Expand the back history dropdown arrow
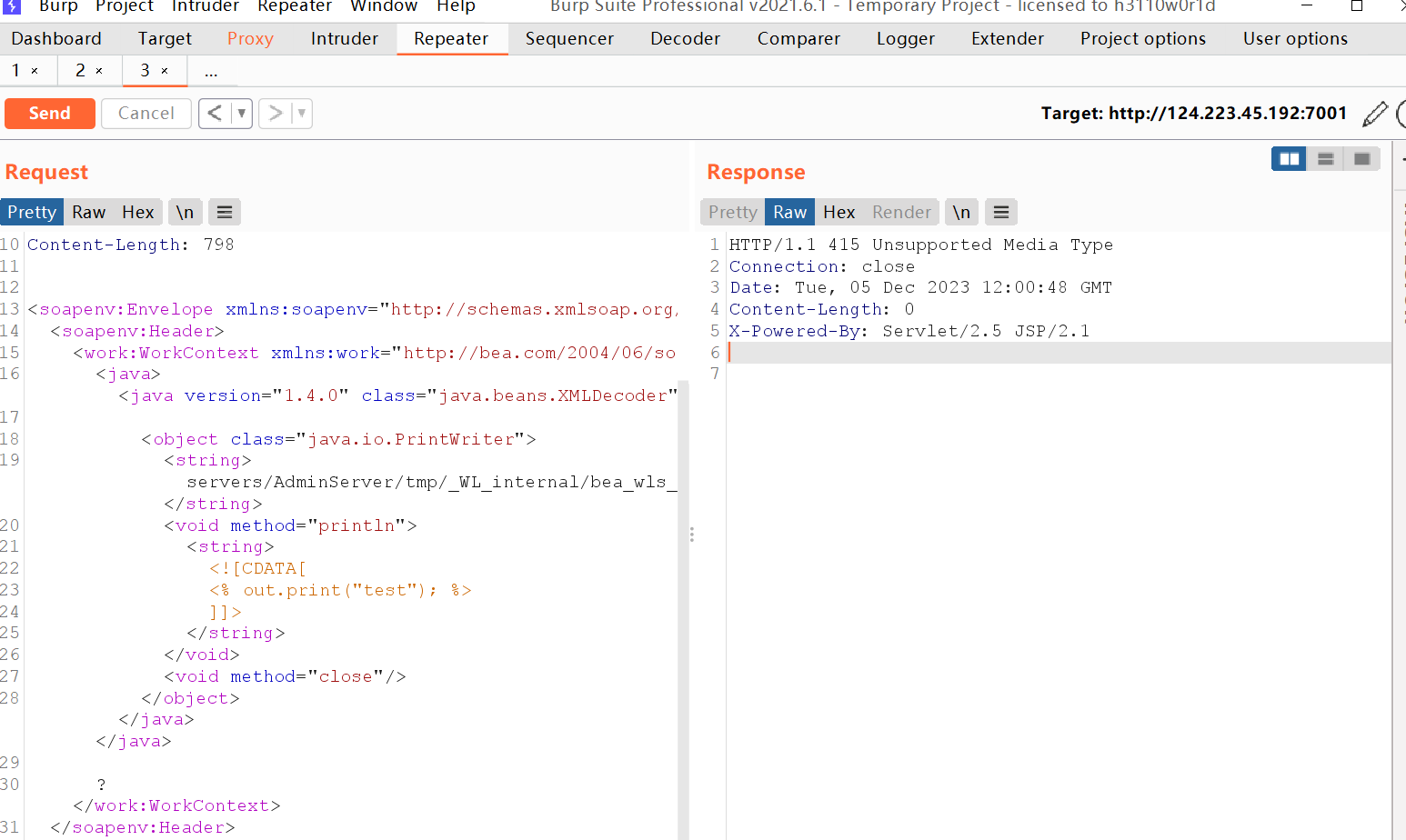The width and height of the screenshot is (1406, 840). point(242,113)
